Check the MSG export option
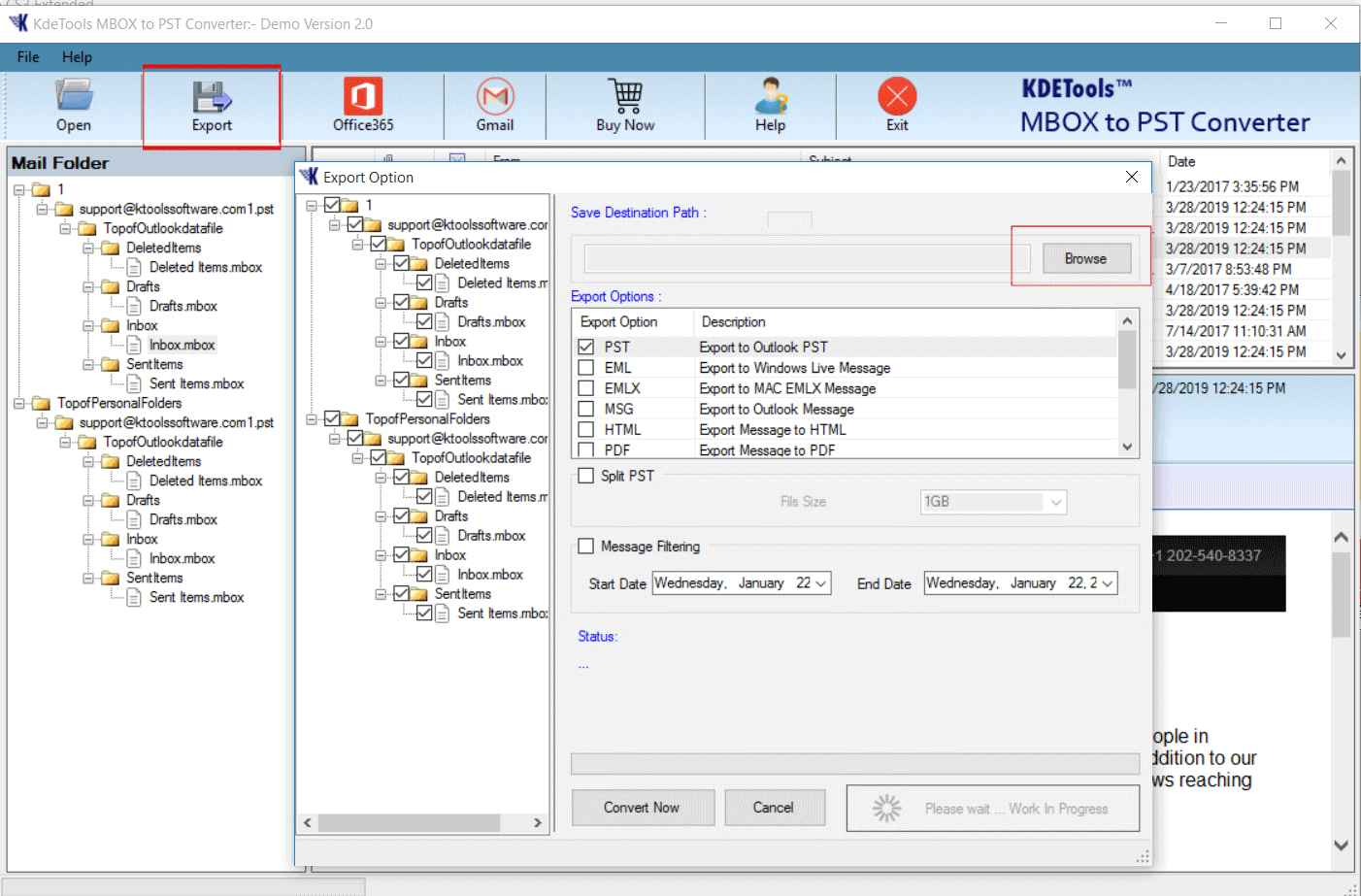The width and height of the screenshot is (1361, 896). (585, 409)
